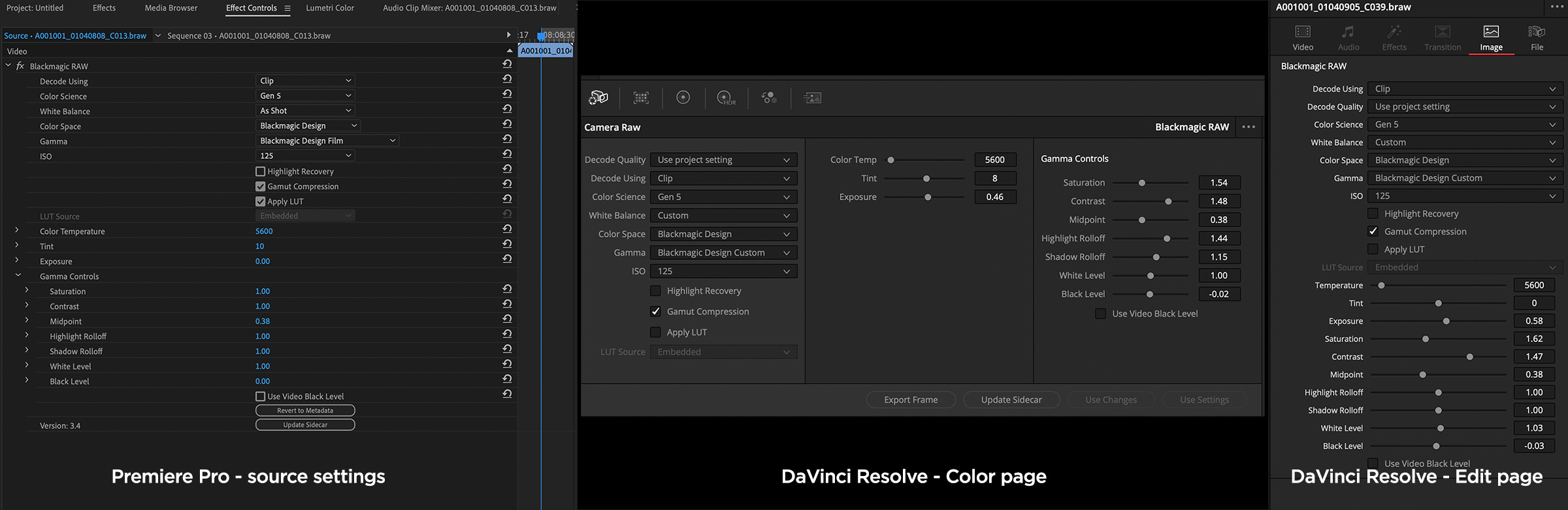Enable Highlight Recovery in Premiere
The height and width of the screenshot is (510, 1568).
click(260, 171)
